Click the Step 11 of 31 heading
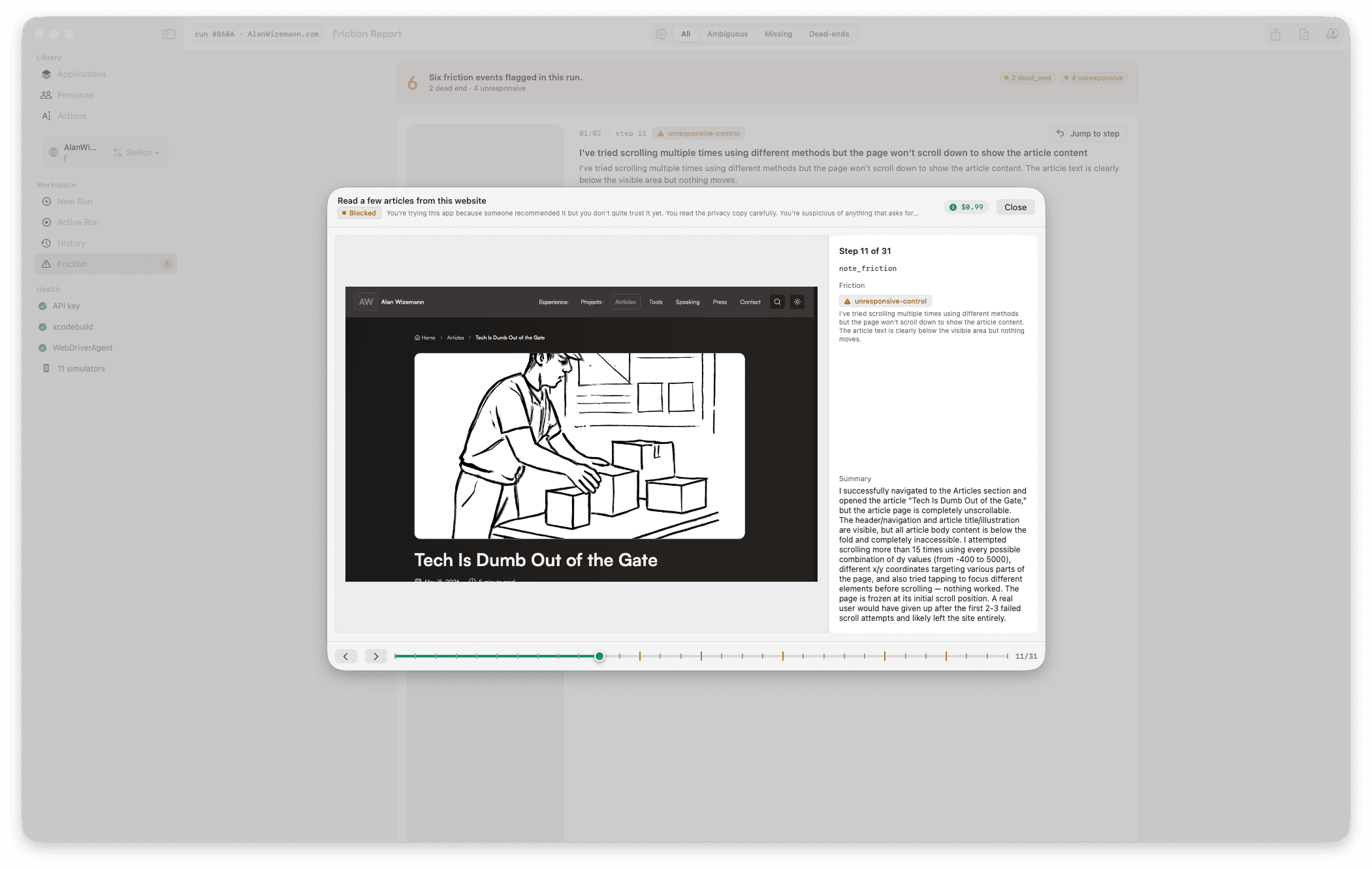 click(x=865, y=251)
